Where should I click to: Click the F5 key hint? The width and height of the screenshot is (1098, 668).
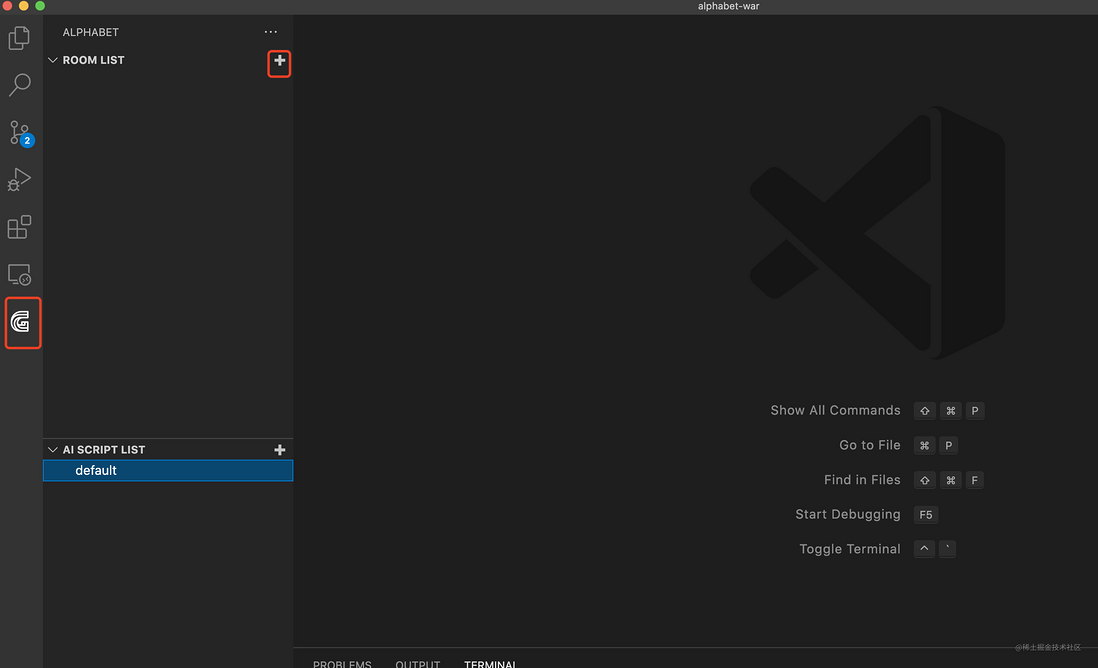pos(926,515)
